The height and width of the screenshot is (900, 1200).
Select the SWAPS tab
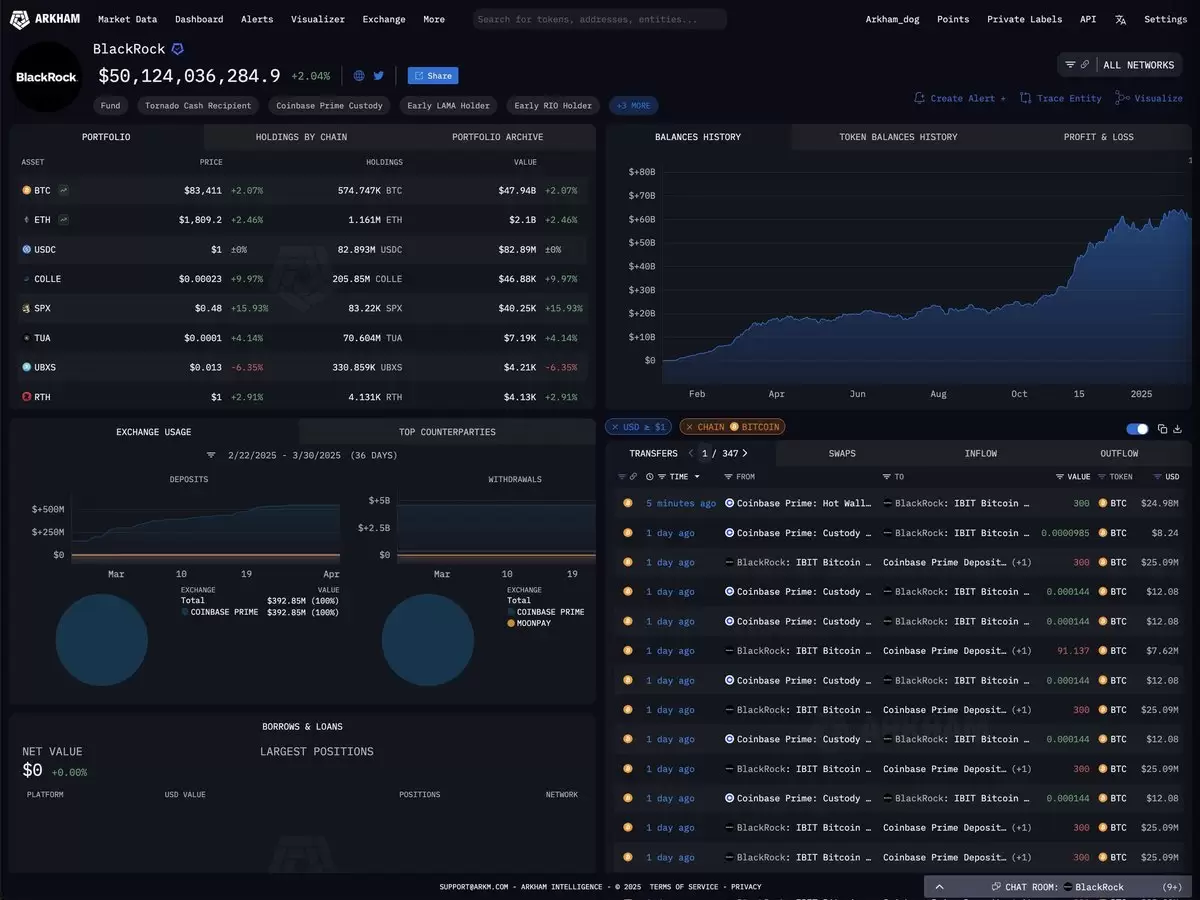(842, 454)
